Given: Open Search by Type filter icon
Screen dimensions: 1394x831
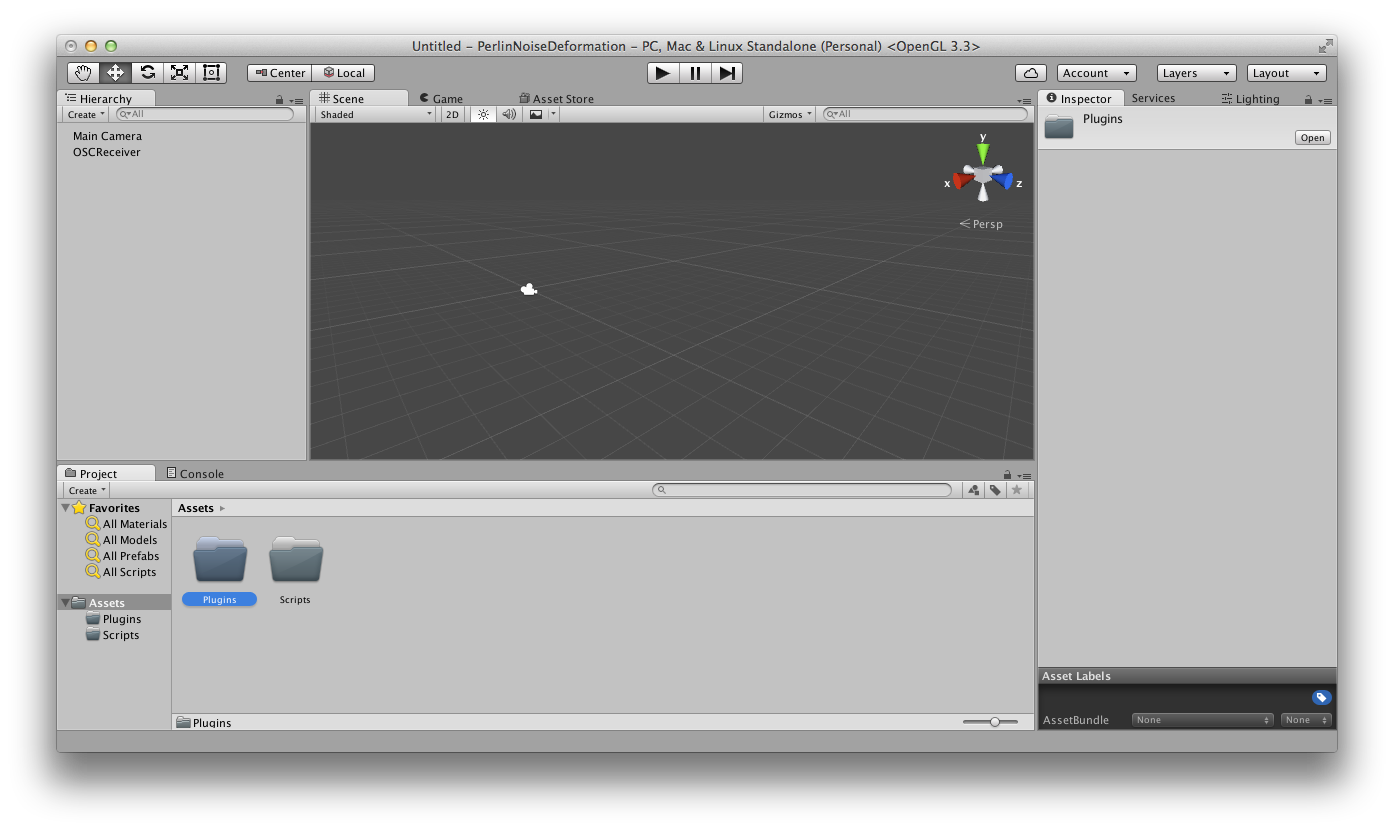Looking at the screenshot, I should [973, 490].
